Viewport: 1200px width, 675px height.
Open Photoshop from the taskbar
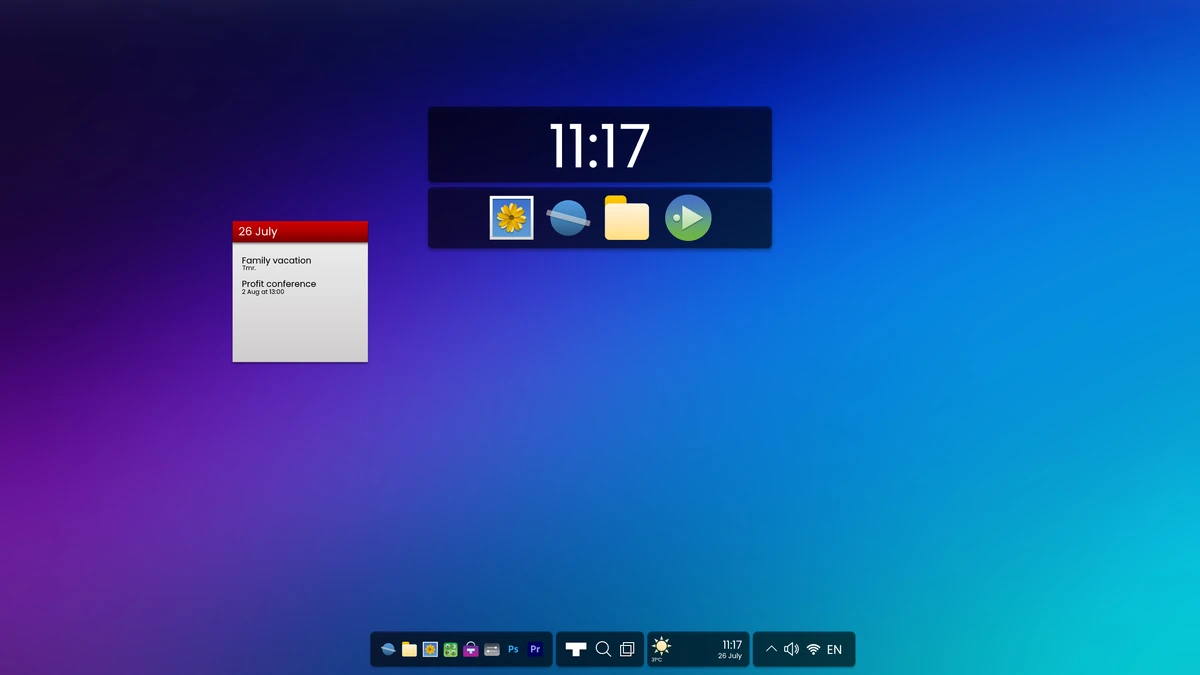pyautogui.click(x=513, y=649)
